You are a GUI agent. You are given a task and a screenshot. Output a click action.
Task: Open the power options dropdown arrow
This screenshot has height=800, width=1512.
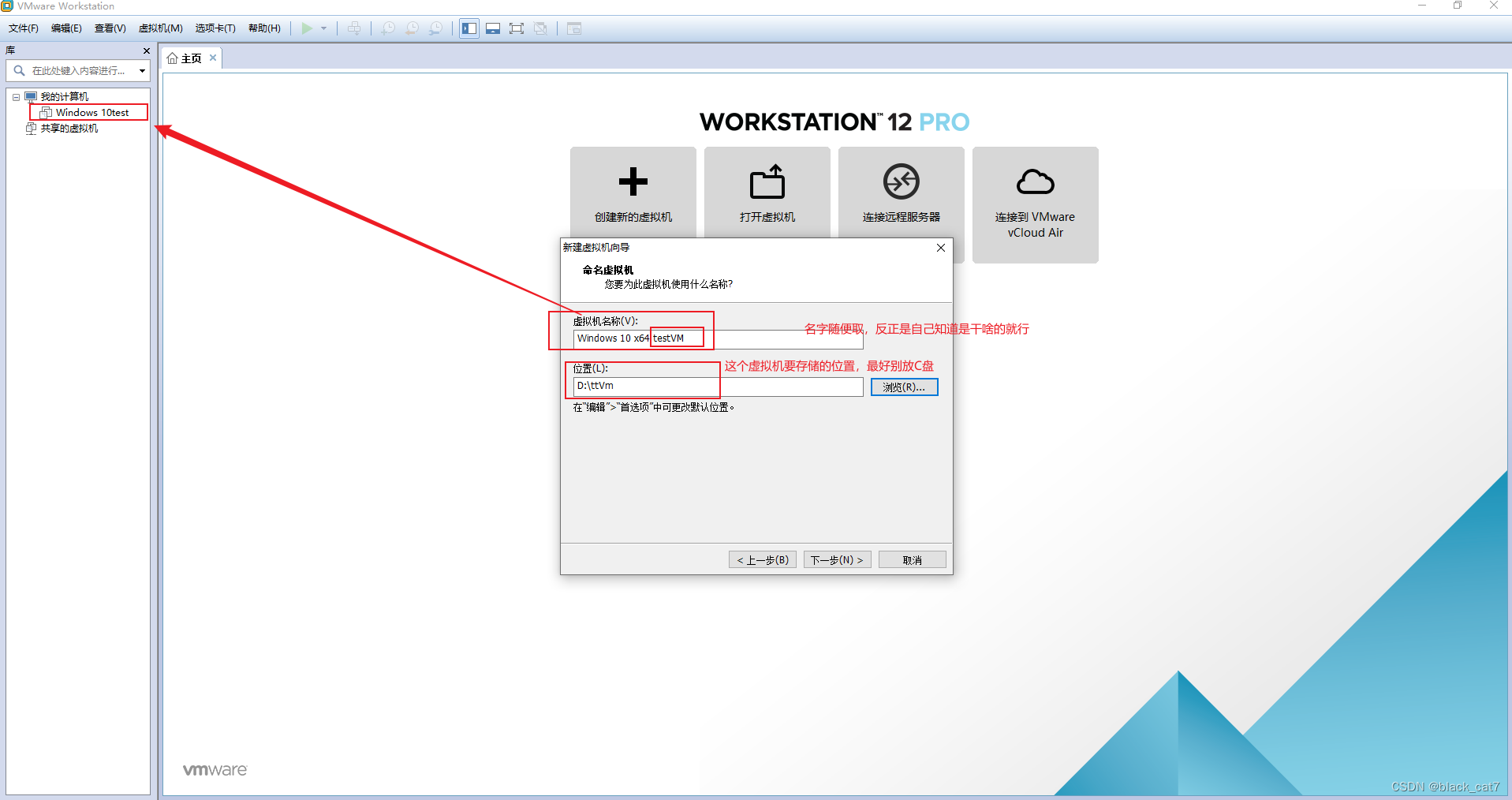pos(323,28)
